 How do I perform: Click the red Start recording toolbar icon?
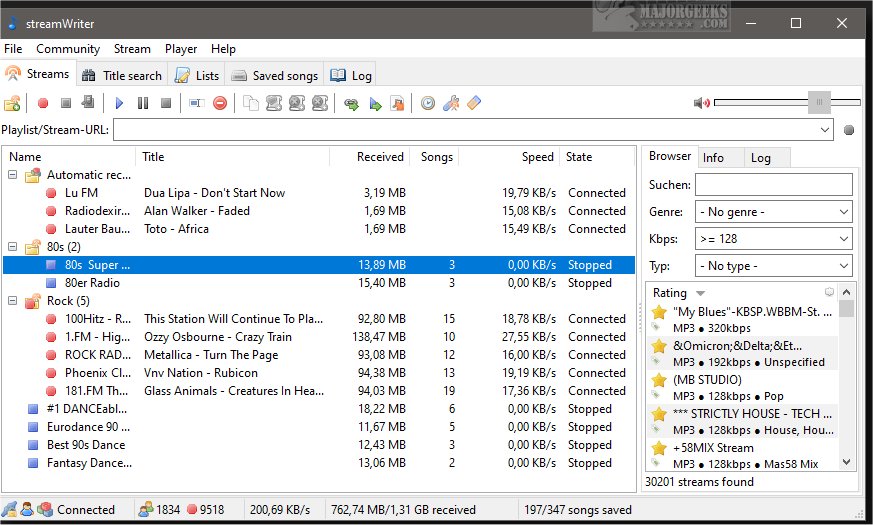coord(42,103)
